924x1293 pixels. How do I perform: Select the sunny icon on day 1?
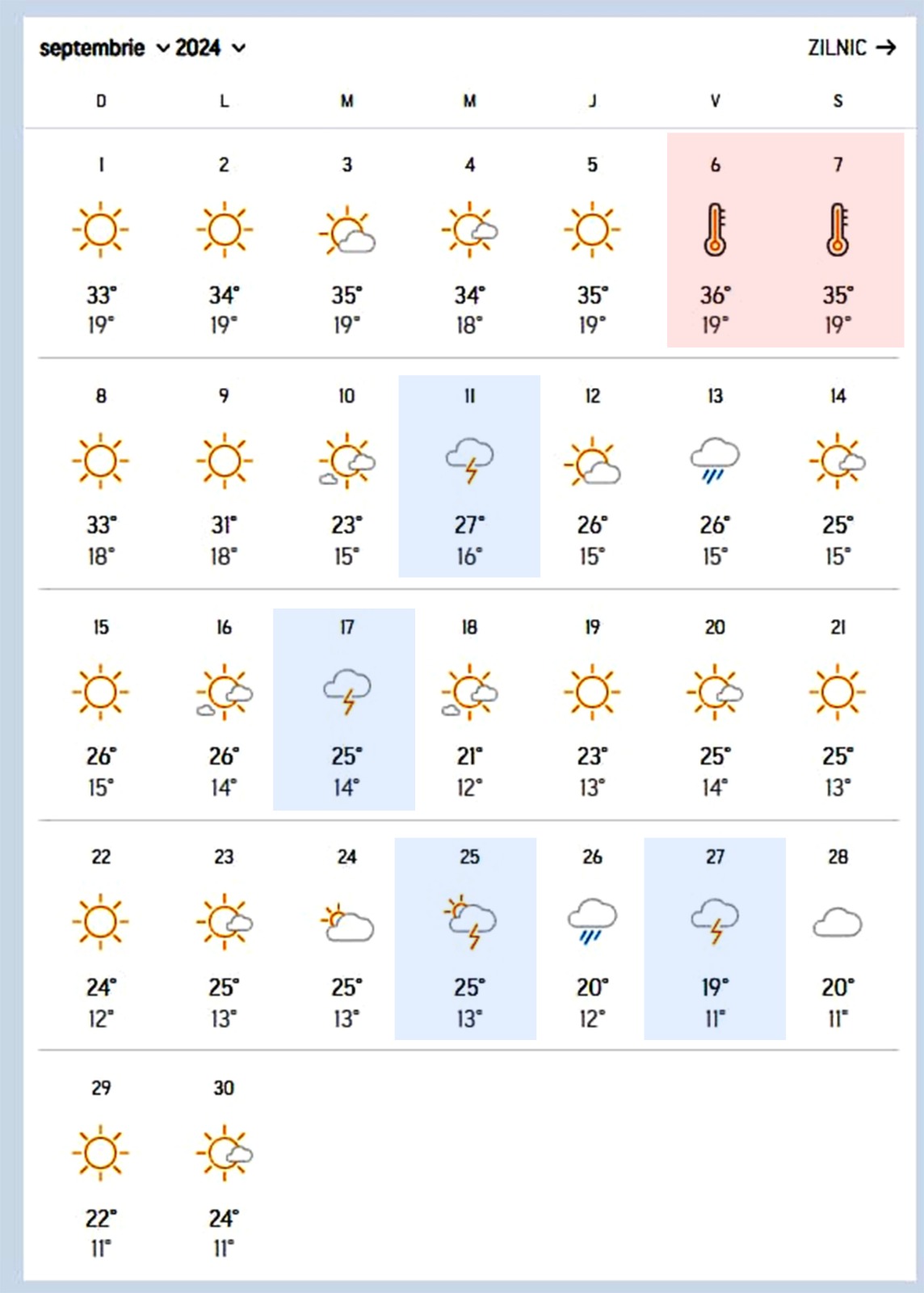tap(101, 230)
